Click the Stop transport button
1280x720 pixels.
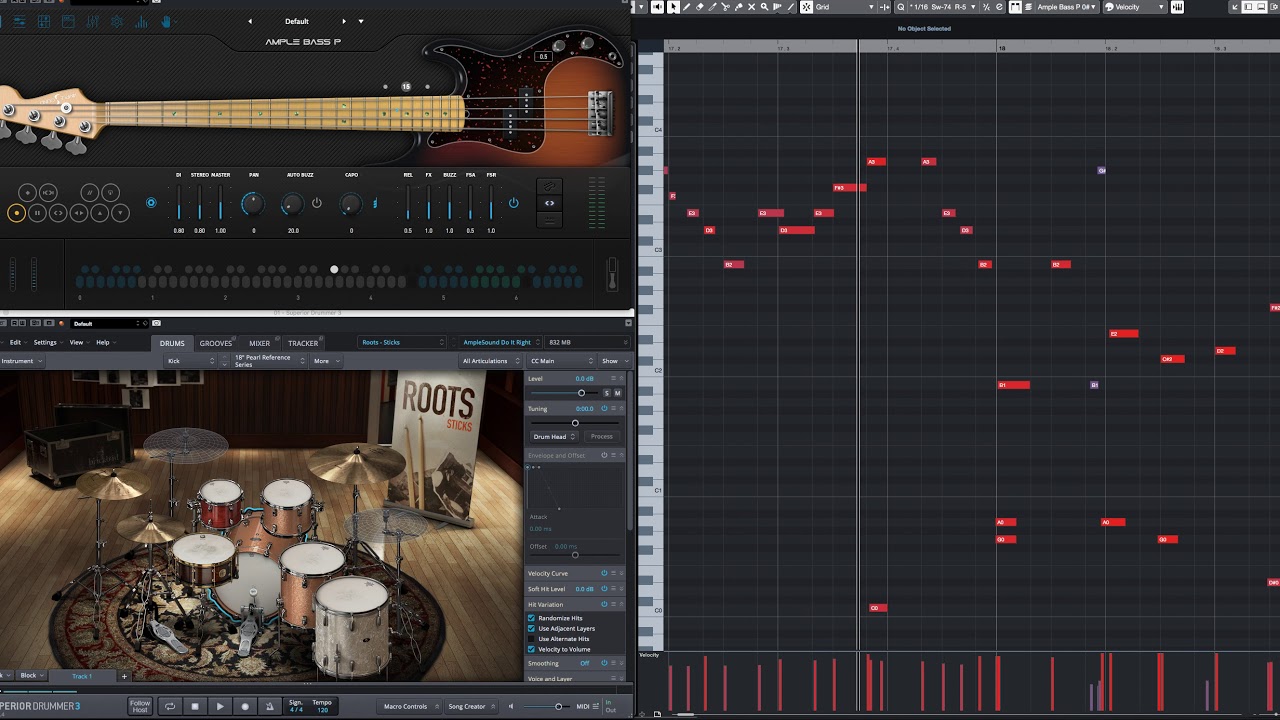point(195,706)
